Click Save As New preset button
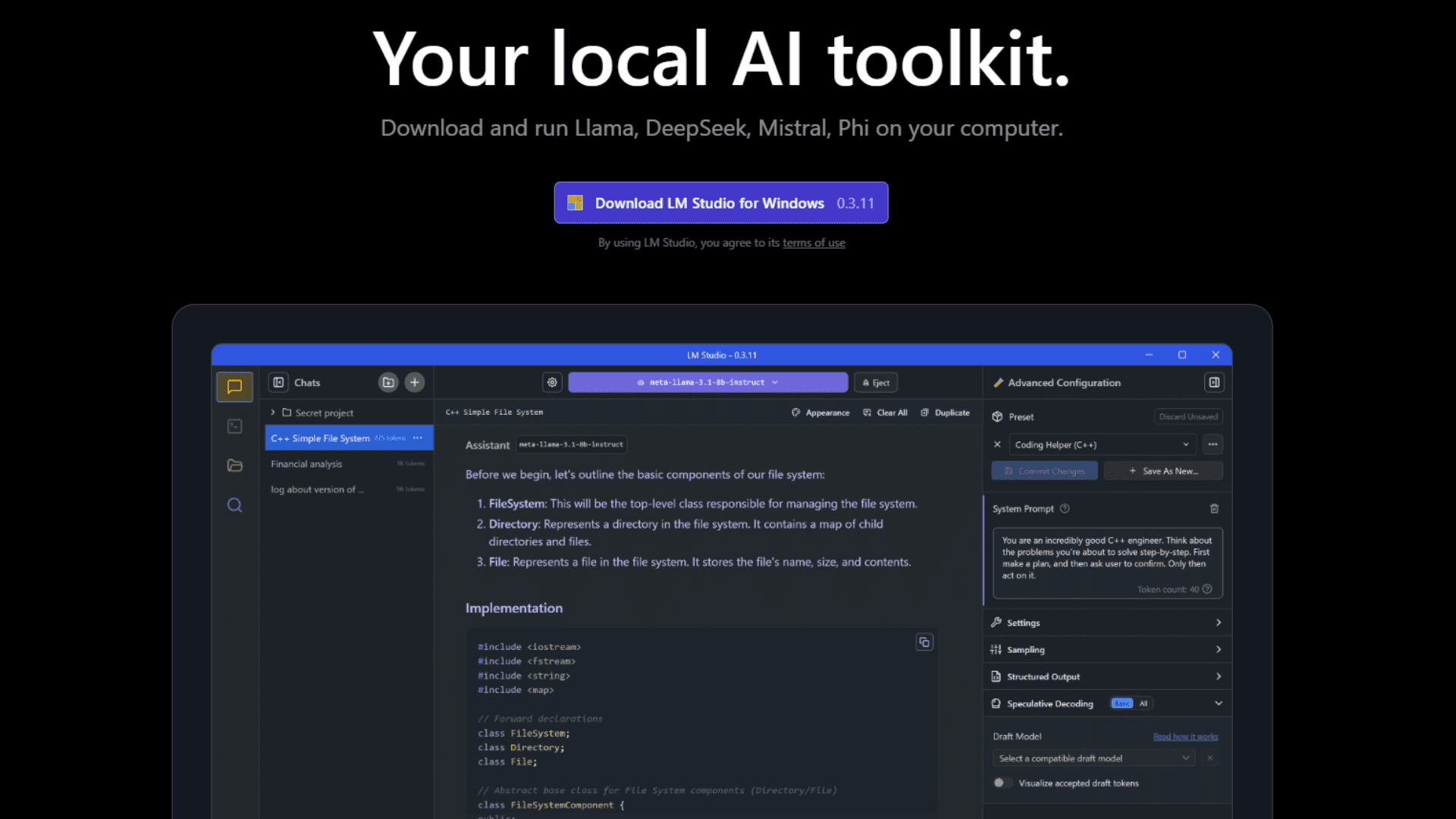The width and height of the screenshot is (1456, 819). coord(1163,471)
